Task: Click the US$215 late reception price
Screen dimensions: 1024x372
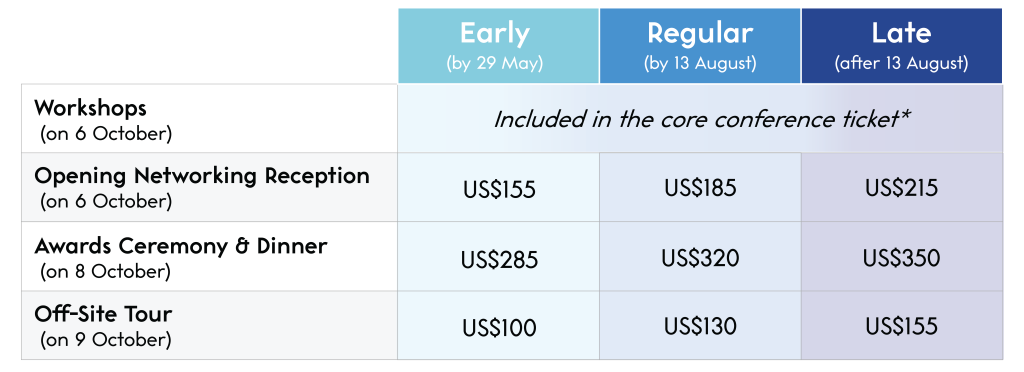Action: (901, 188)
